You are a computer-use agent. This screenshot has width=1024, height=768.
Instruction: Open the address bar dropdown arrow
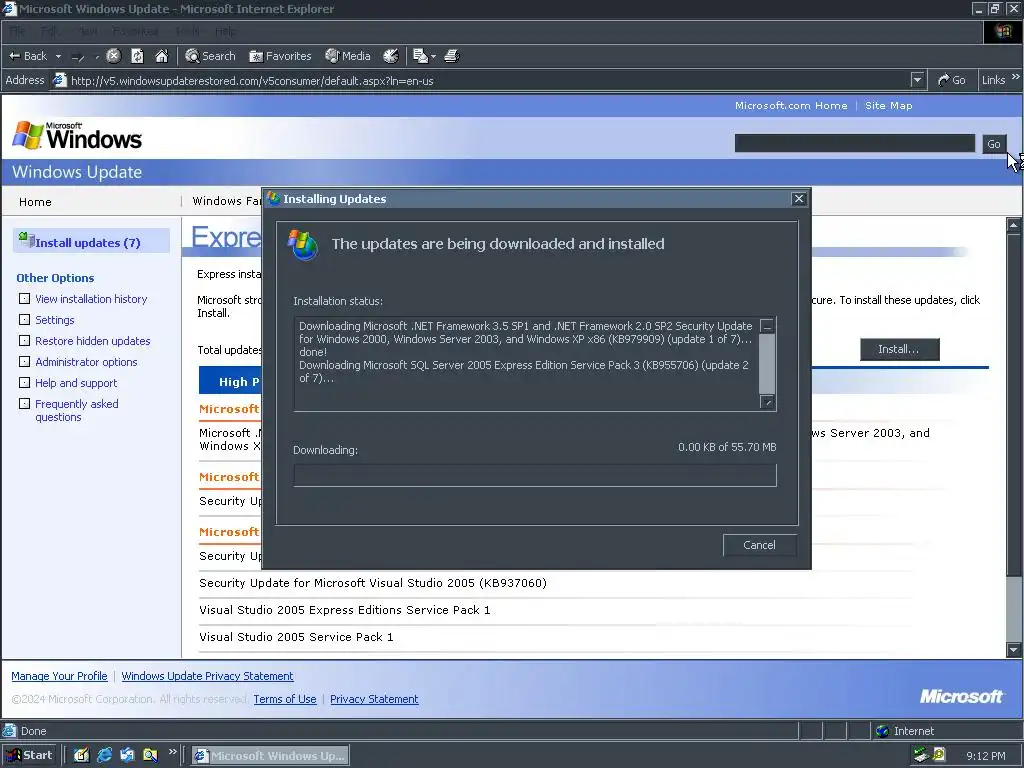tap(918, 80)
